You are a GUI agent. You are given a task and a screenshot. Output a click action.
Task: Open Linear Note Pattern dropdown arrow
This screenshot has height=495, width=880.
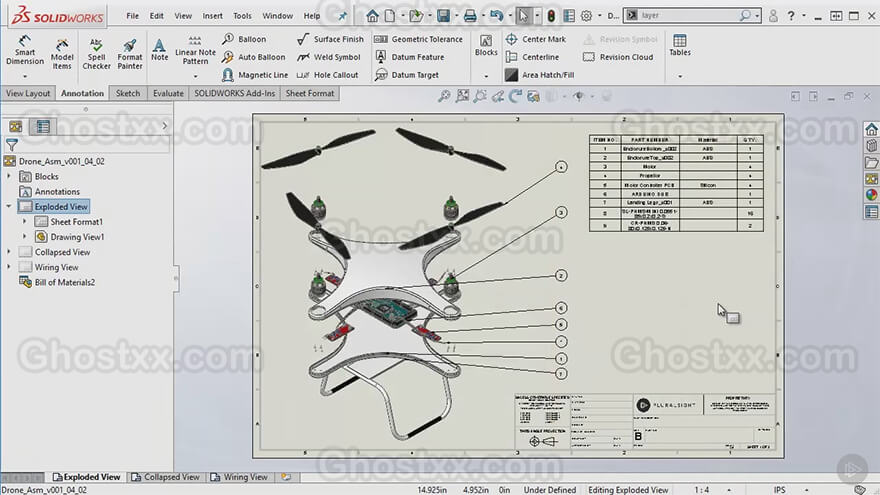tap(195, 76)
